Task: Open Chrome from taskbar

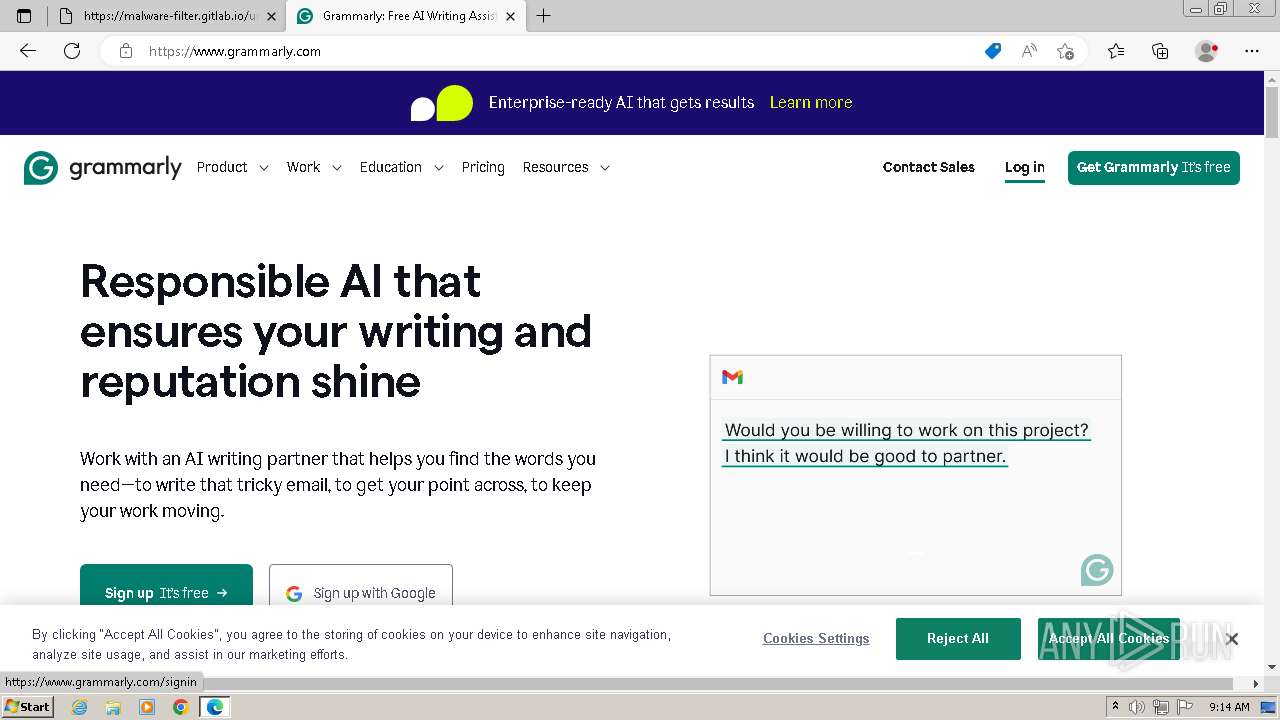Action: (x=181, y=707)
